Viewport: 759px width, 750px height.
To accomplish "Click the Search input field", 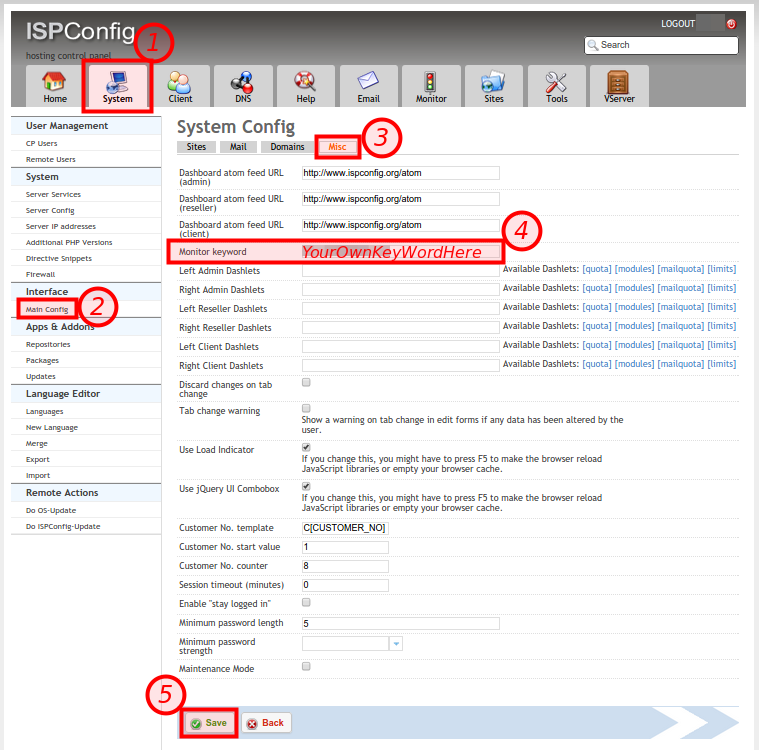I will [667, 45].
